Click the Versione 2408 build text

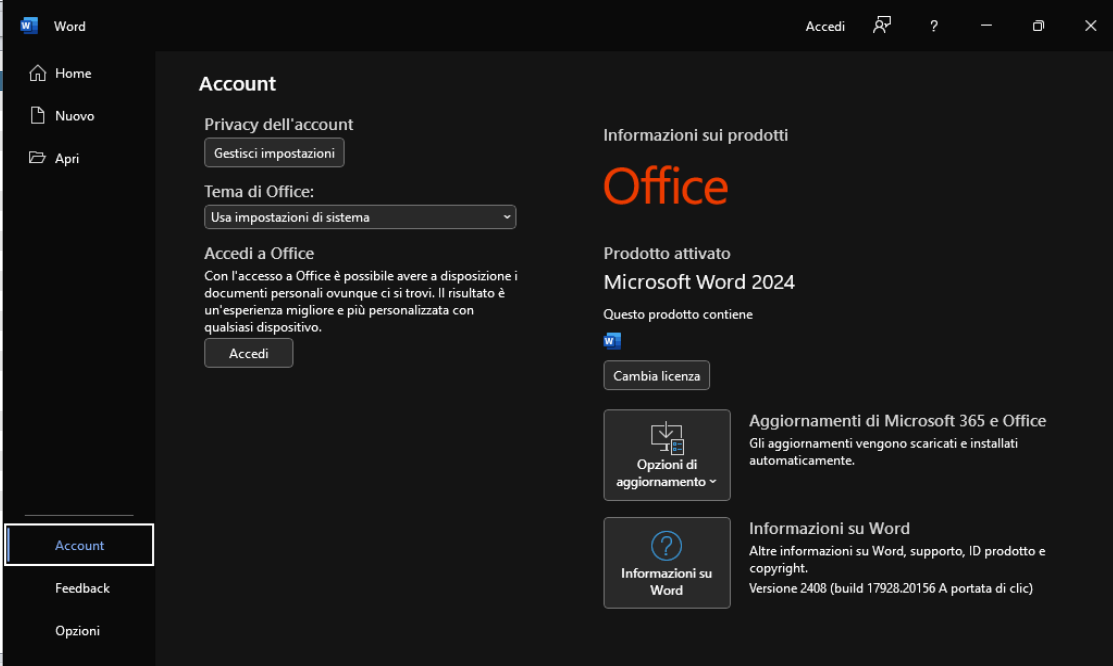coord(890,588)
